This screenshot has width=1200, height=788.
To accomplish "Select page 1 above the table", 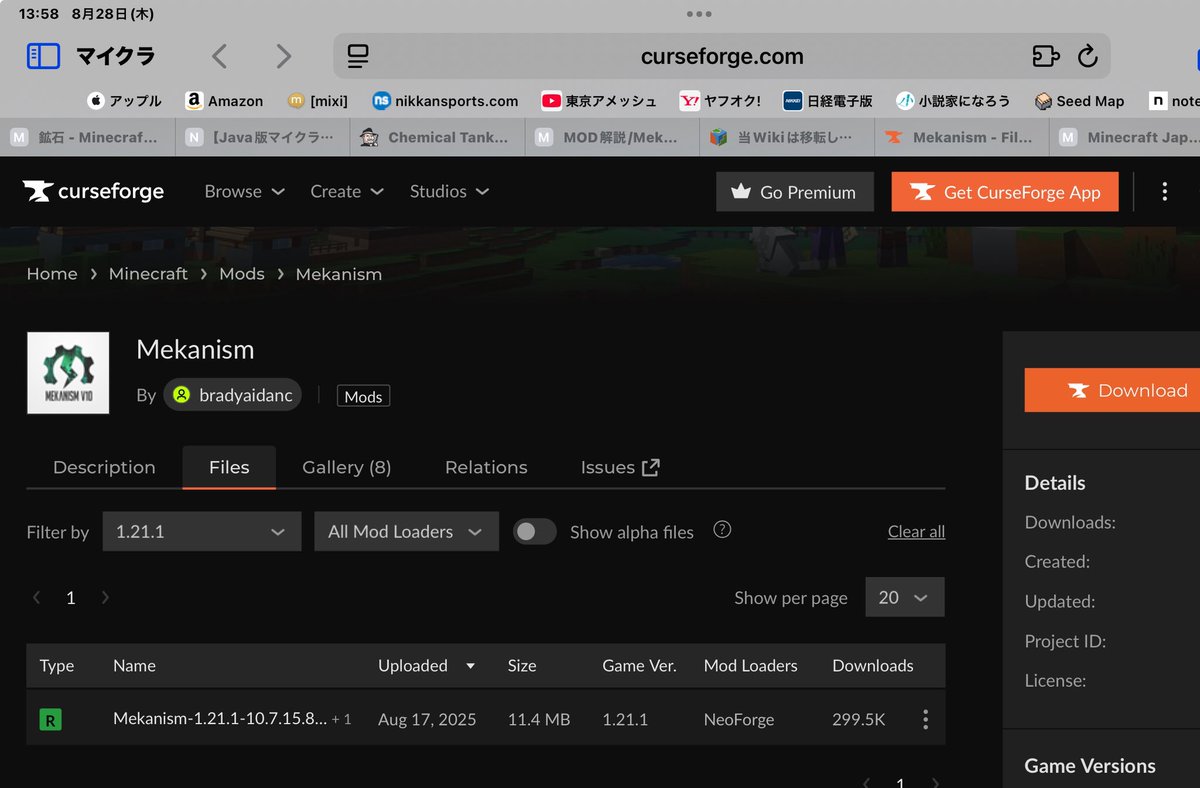I will pyautogui.click(x=70, y=597).
